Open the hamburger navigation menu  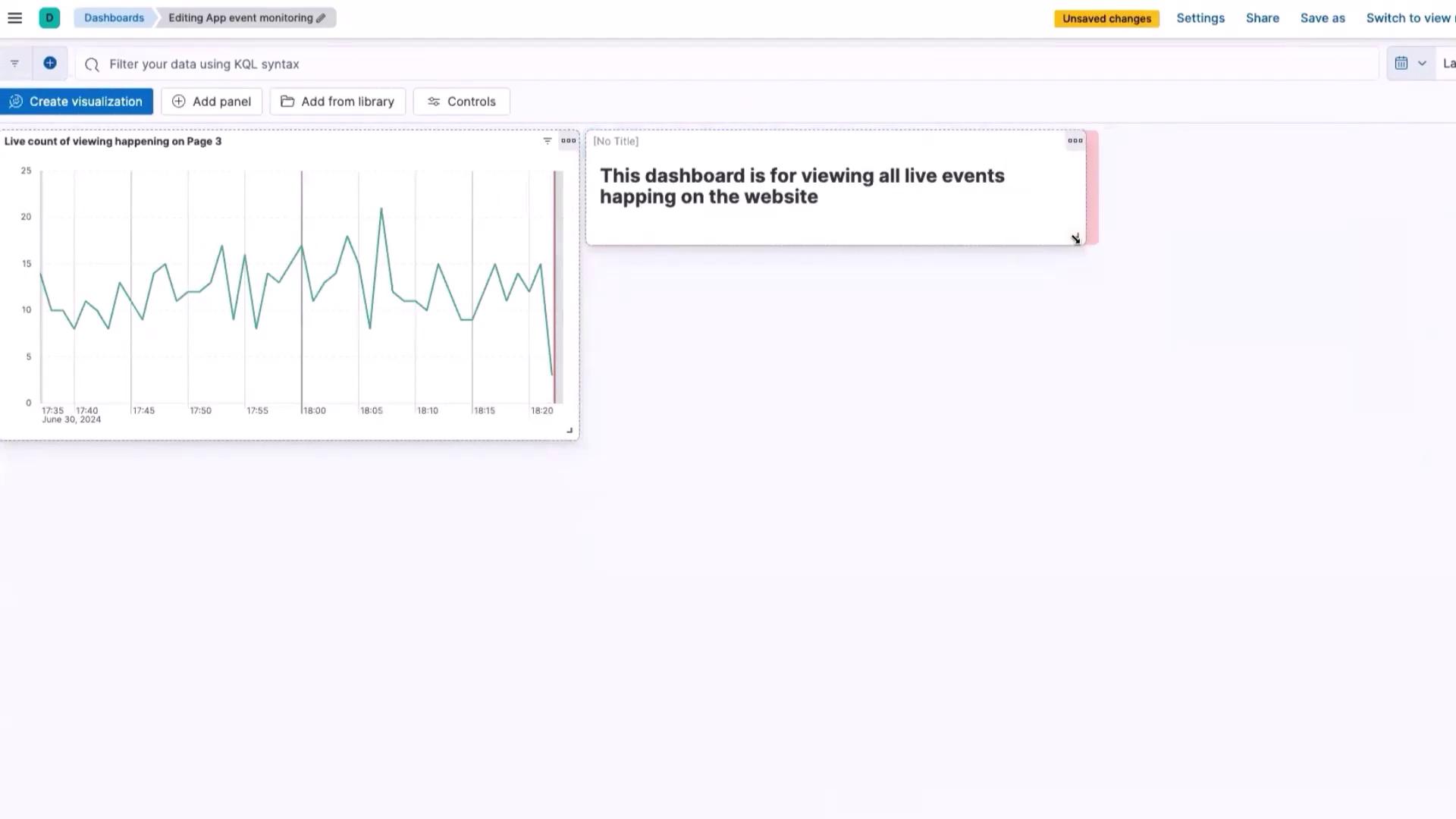pos(14,18)
